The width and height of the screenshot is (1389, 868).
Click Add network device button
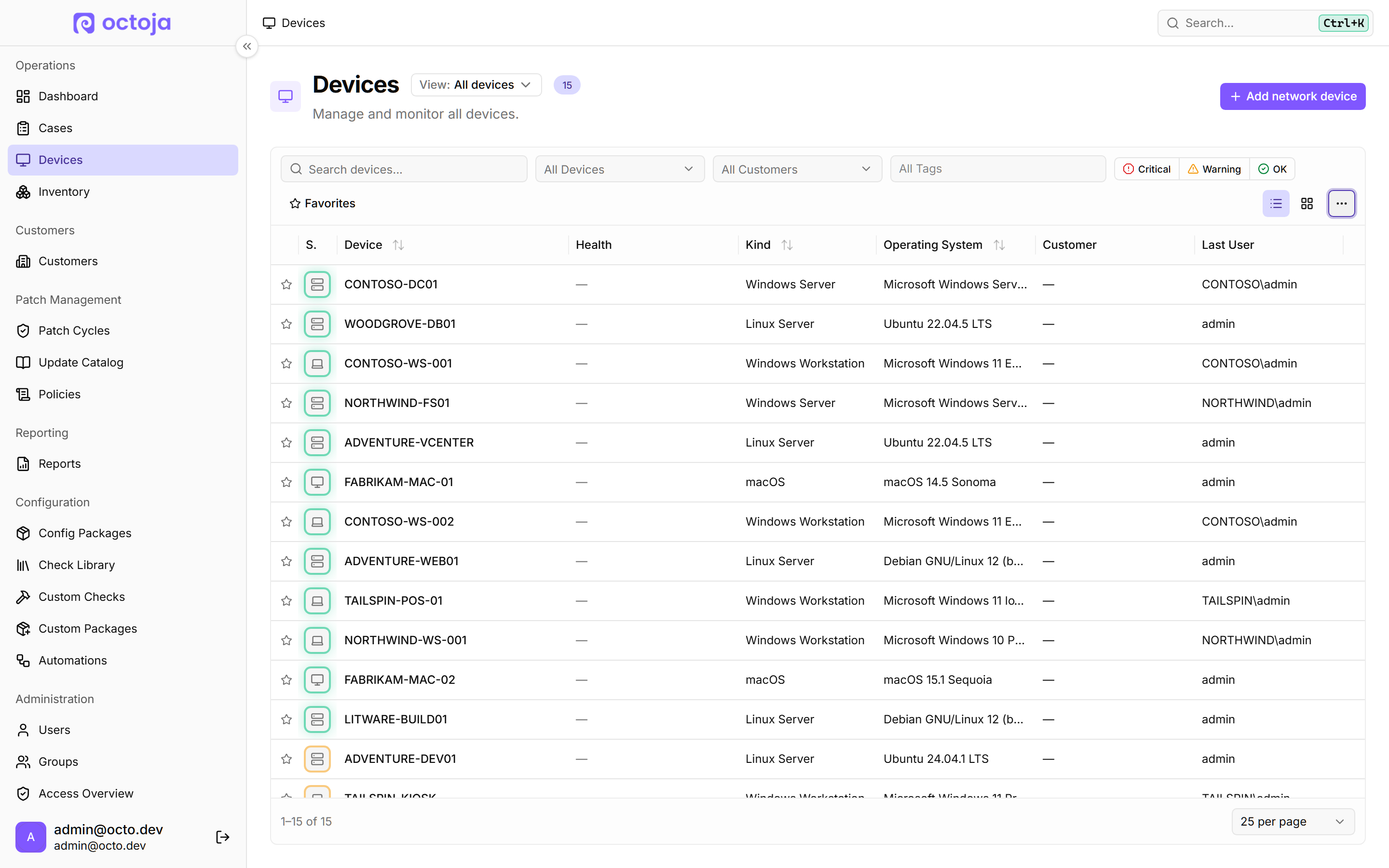[x=1293, y=96]
